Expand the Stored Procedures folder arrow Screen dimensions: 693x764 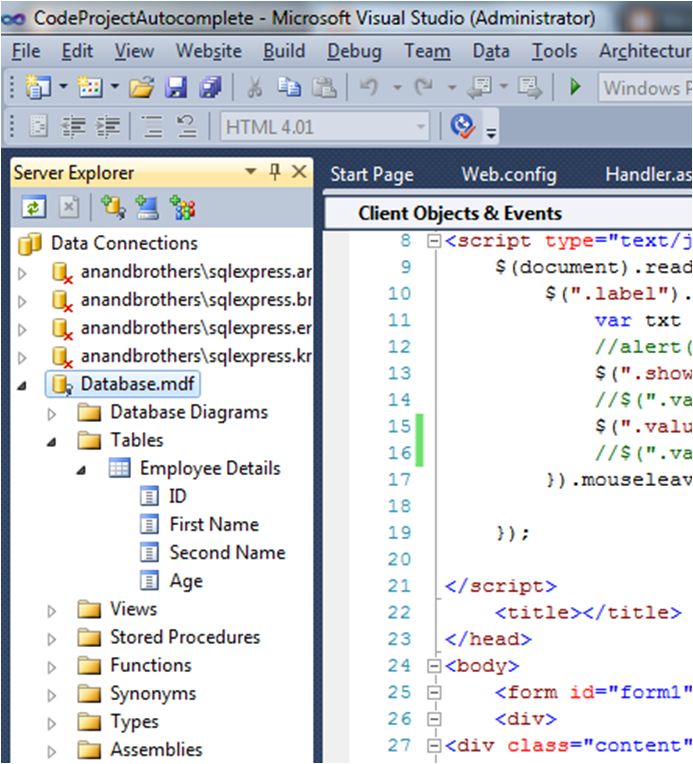pyautogui.click(x=52, y=639)
